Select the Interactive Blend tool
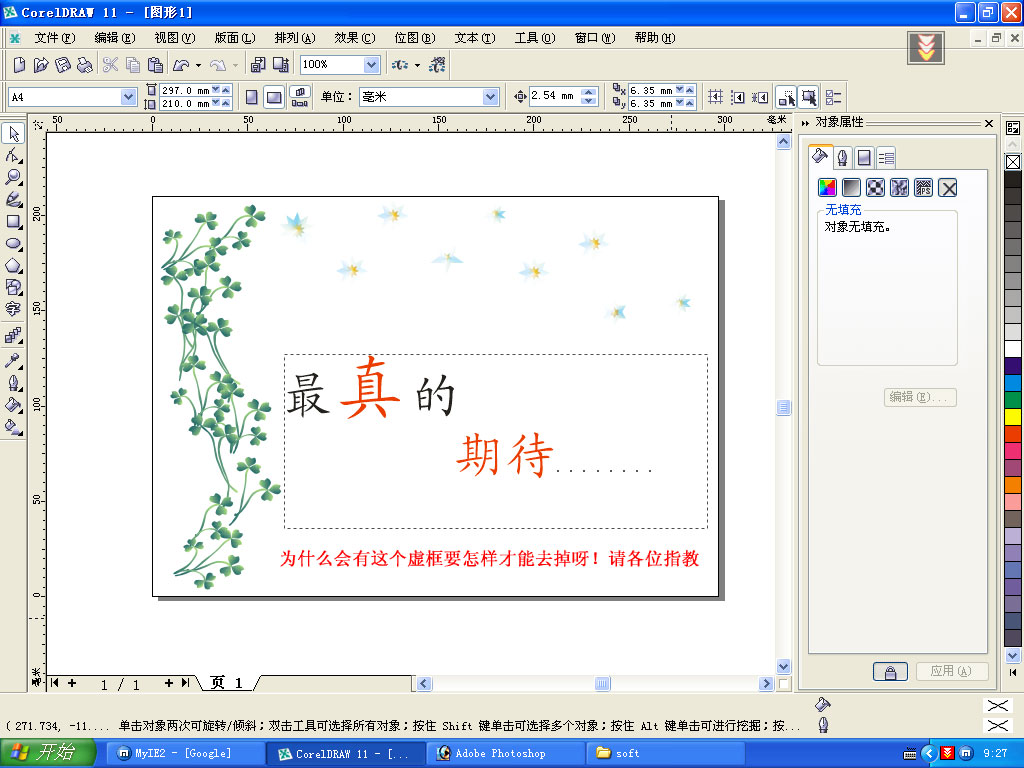 pos(13,336)
